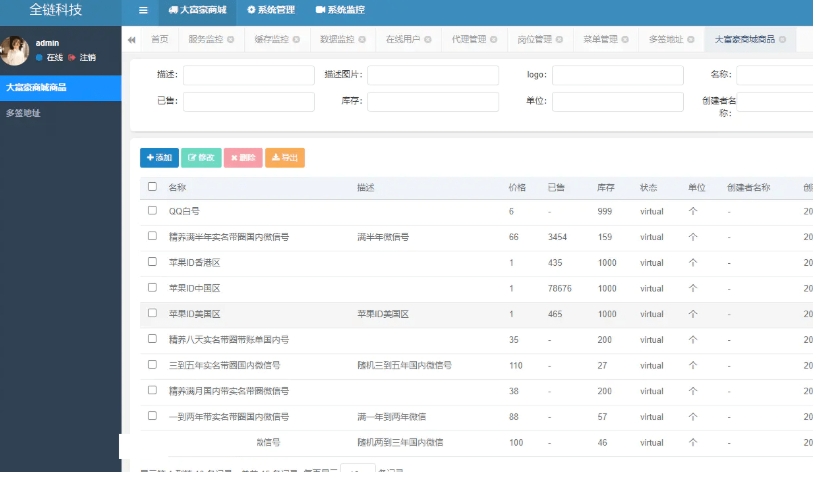Viewport: 822px width, 481px height.
Task: Click the 价格 column header
Action: pyautogui.click(x=517, y=188)
